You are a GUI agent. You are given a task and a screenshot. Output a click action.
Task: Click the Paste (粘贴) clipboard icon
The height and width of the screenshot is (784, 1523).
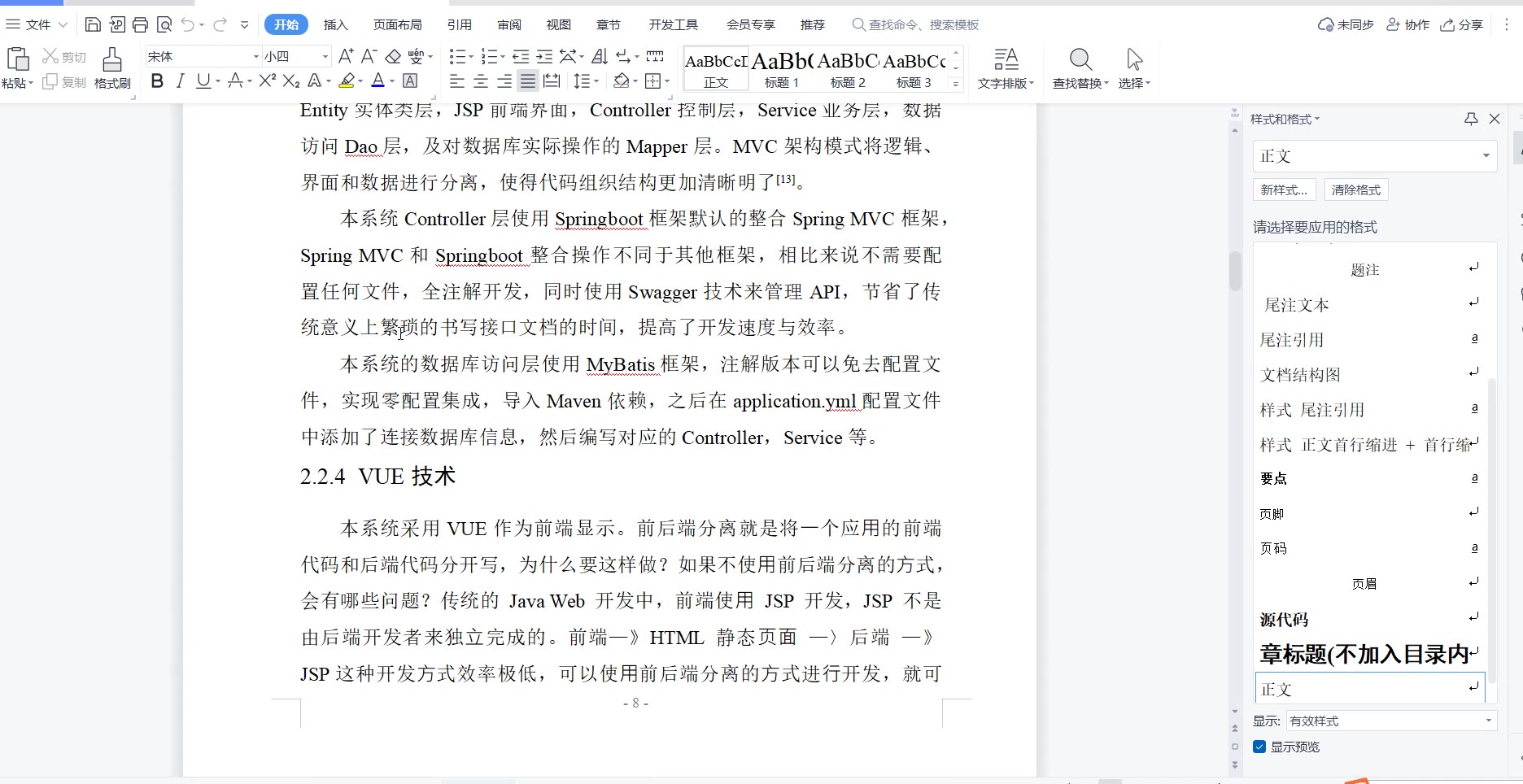(18, 59)
